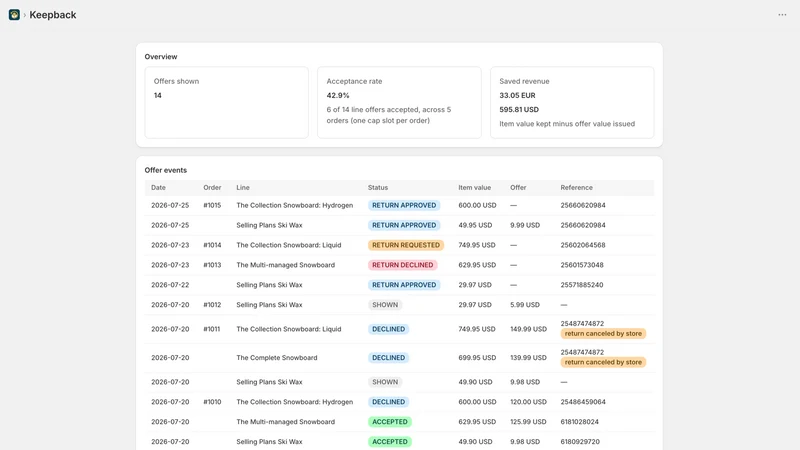
Task: Click order number #1014
Action: click(212, 245)
